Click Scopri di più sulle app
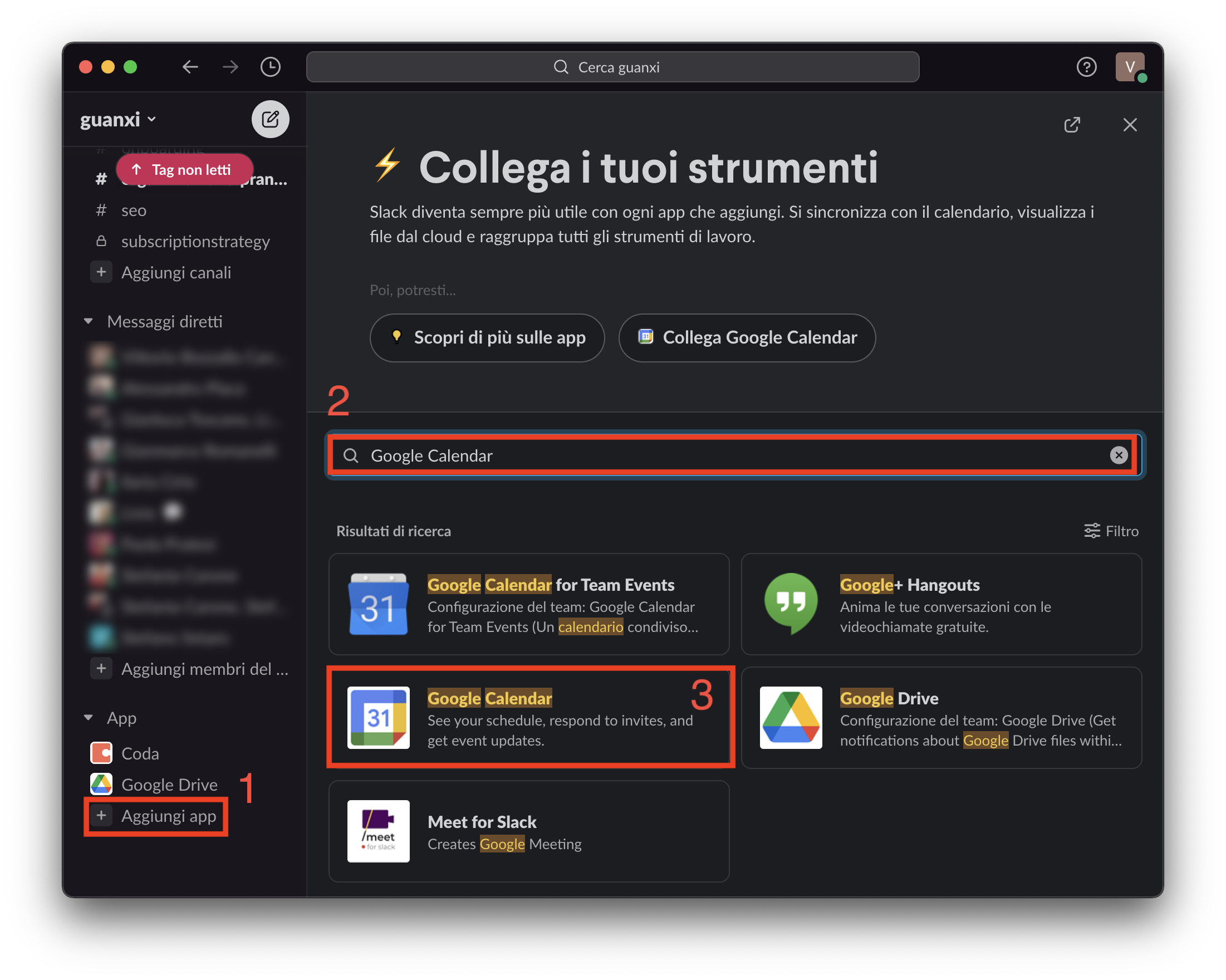Screen dimensions: 1226x980 click(x=487, y=337)
